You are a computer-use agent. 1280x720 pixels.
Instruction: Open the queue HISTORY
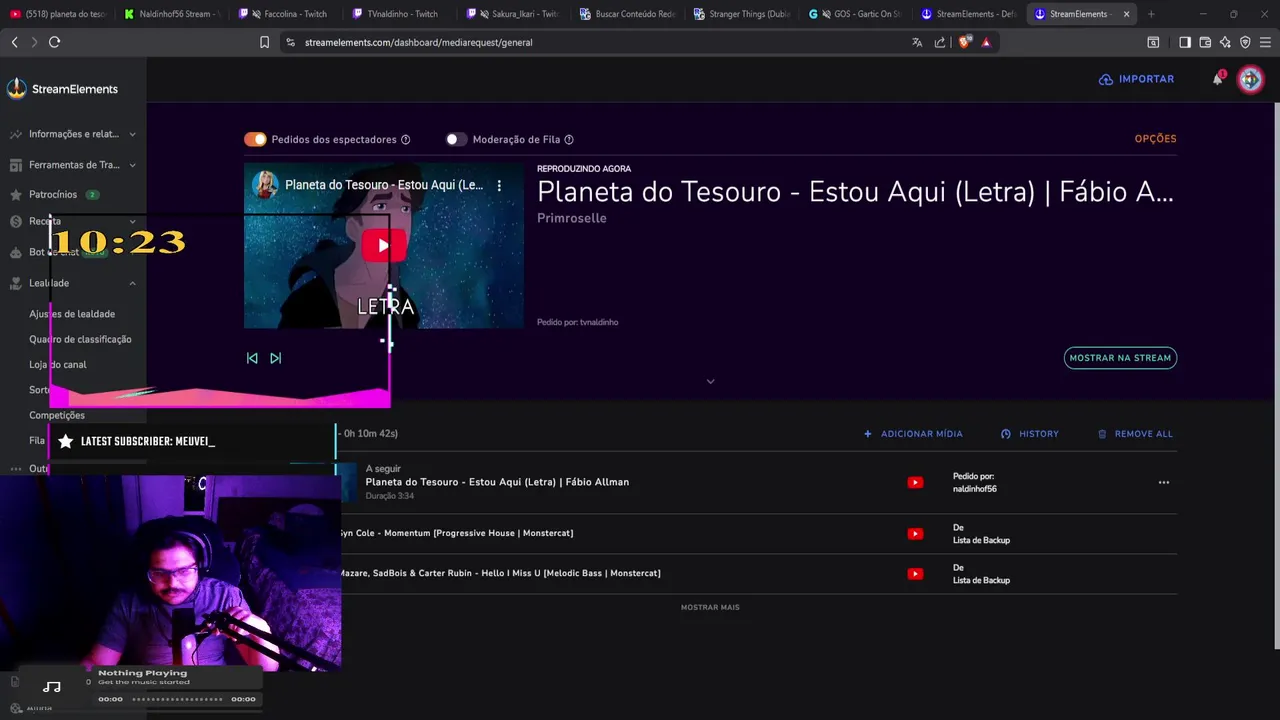[1029, 434]
